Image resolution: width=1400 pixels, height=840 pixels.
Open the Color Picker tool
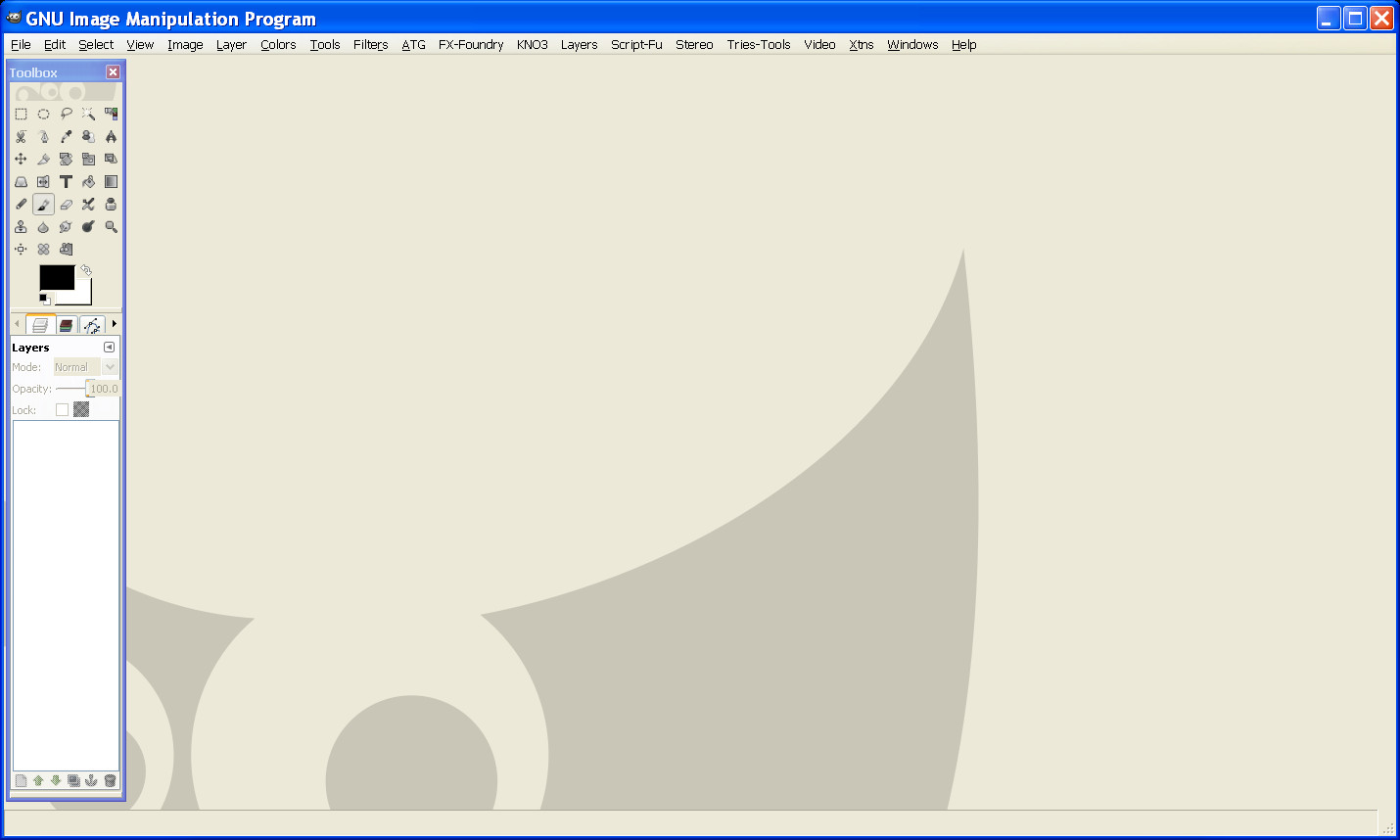point(66,137)
